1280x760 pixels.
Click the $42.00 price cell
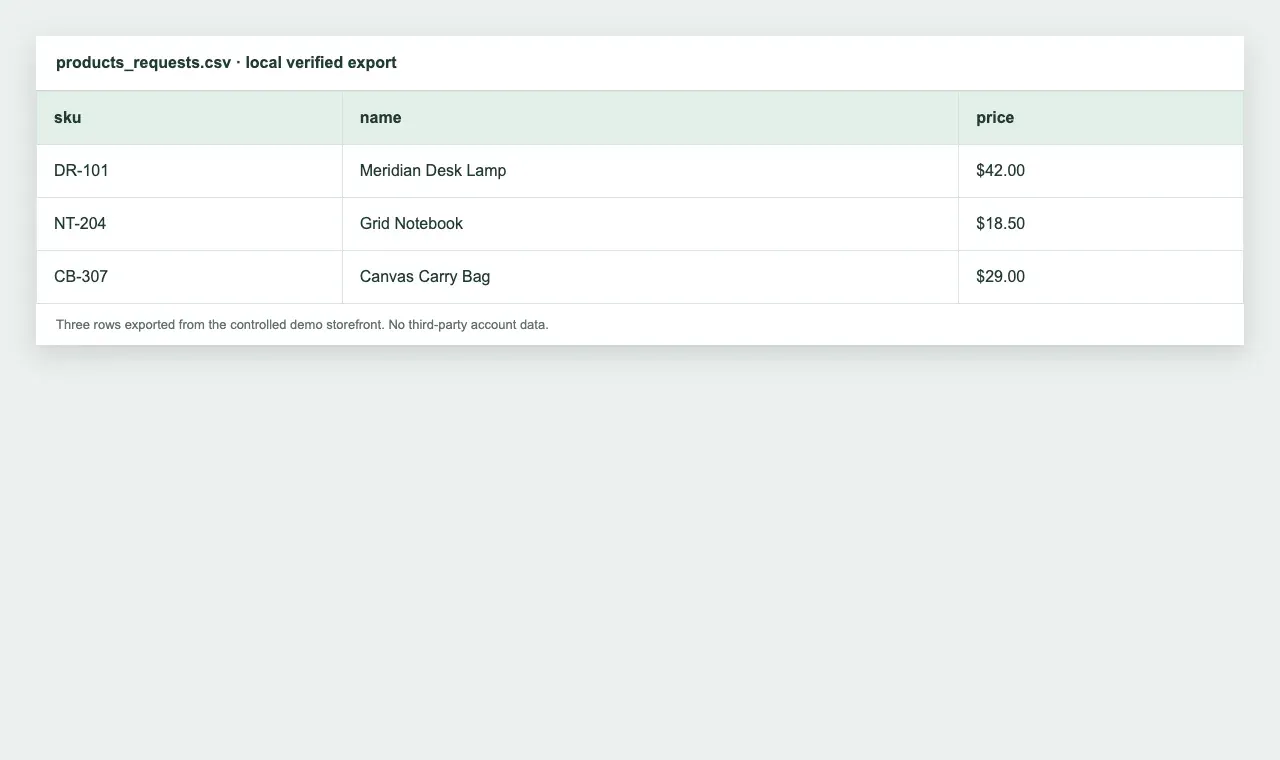tap(1101, 171)
